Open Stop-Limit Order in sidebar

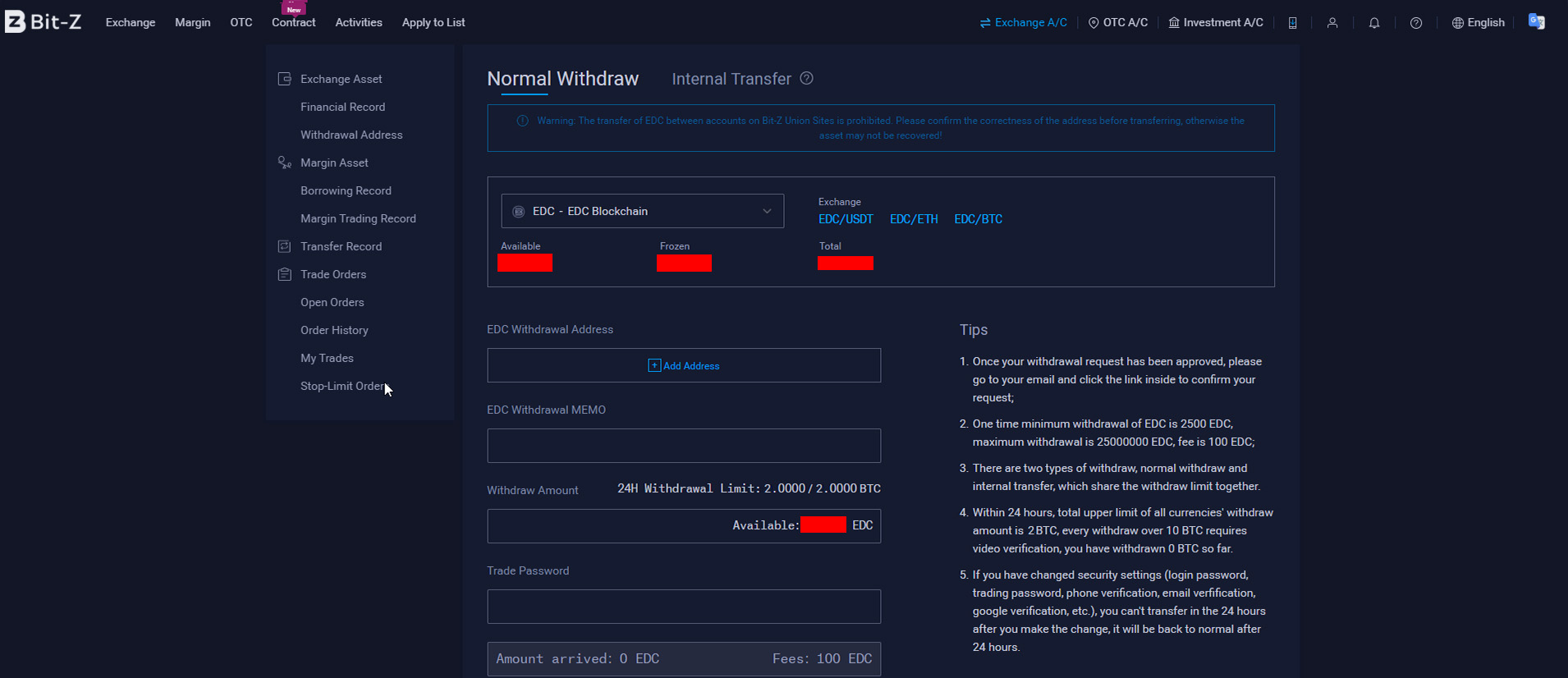(342, 386)
